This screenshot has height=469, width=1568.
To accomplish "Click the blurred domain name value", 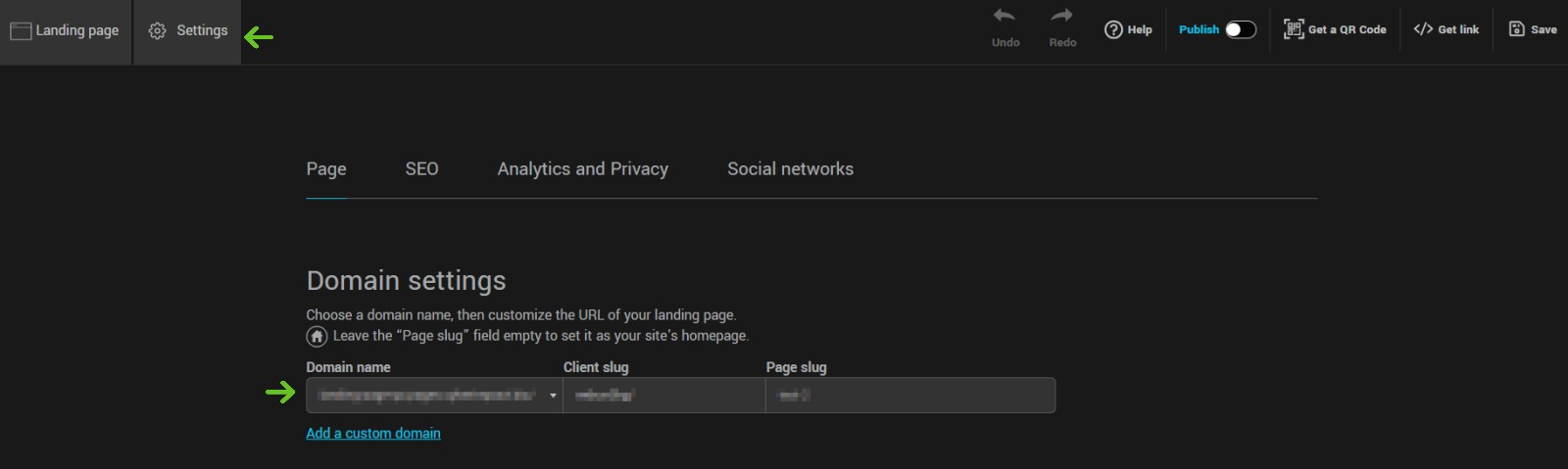I will (x=426, y=396).
